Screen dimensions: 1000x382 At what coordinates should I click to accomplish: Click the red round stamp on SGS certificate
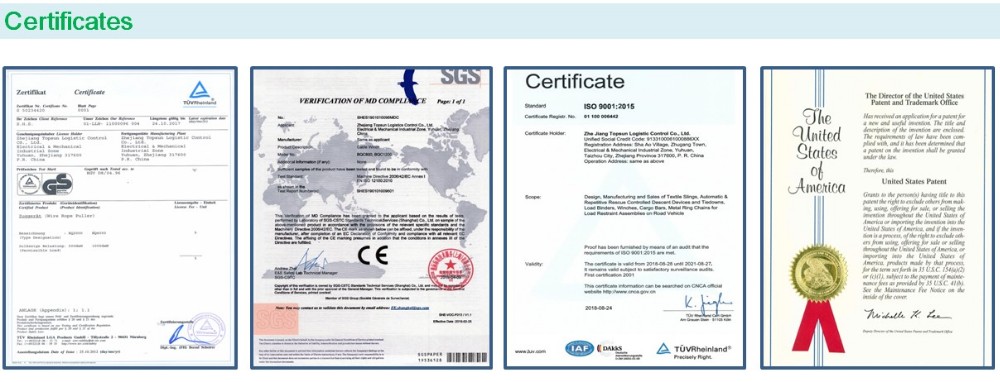coord(450,268)
